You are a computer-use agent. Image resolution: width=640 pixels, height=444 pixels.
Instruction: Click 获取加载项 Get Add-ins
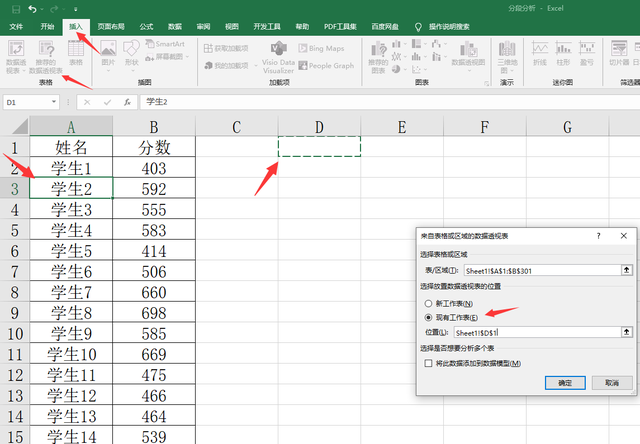tap(226, 49)
